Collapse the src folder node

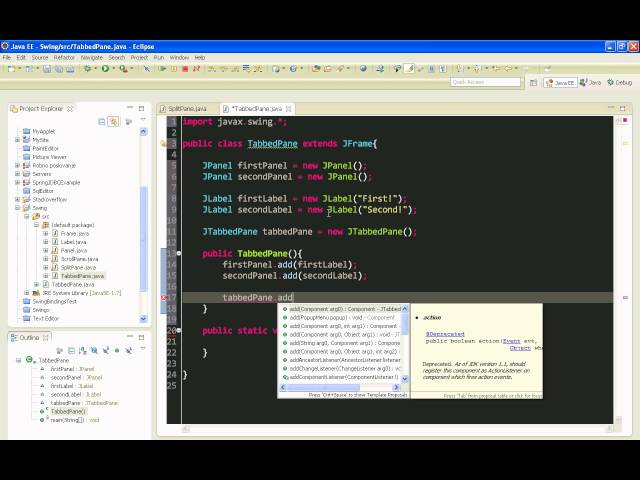point(27,216)
